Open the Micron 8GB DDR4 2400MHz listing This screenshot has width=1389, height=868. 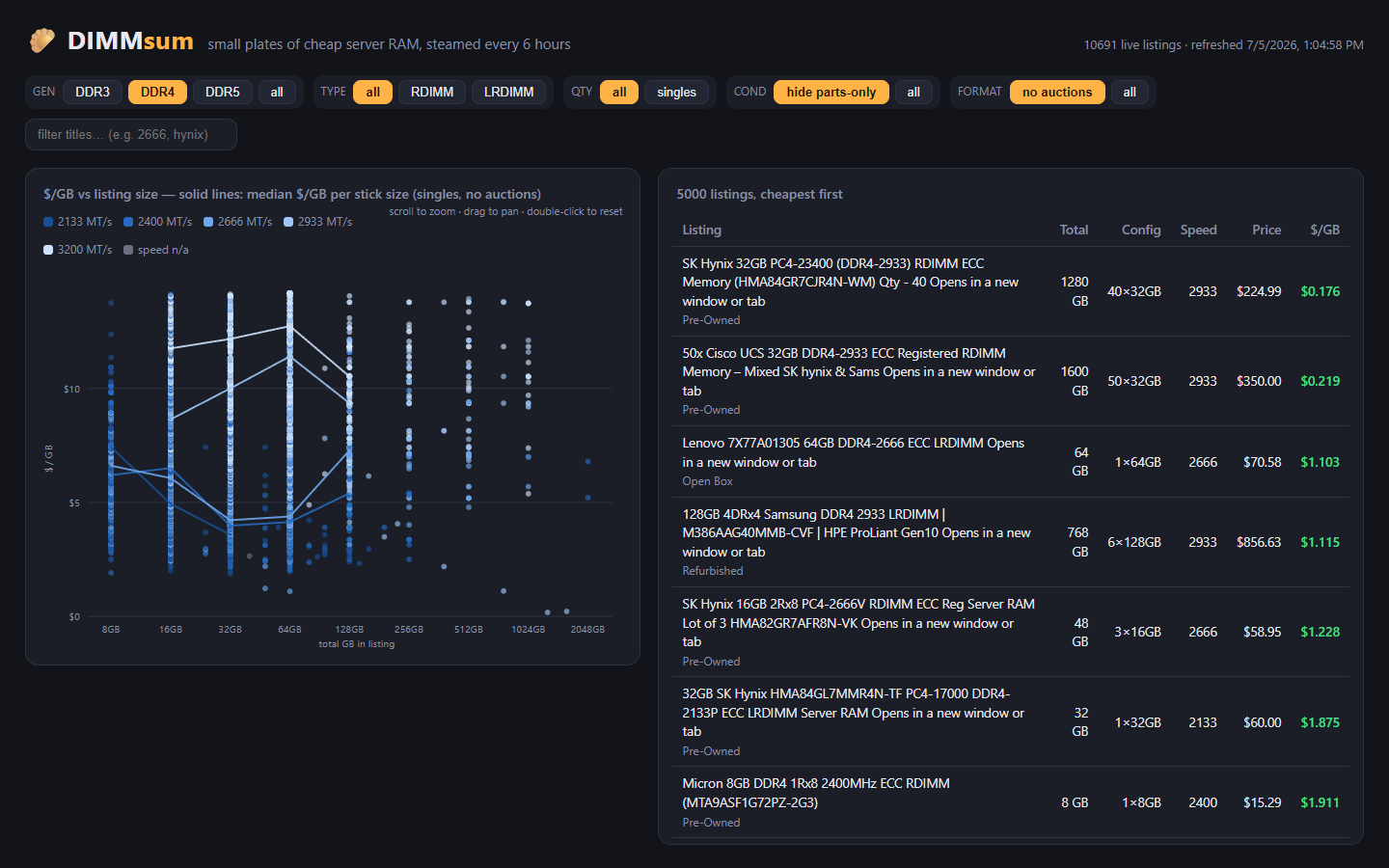tap(816, 793)
